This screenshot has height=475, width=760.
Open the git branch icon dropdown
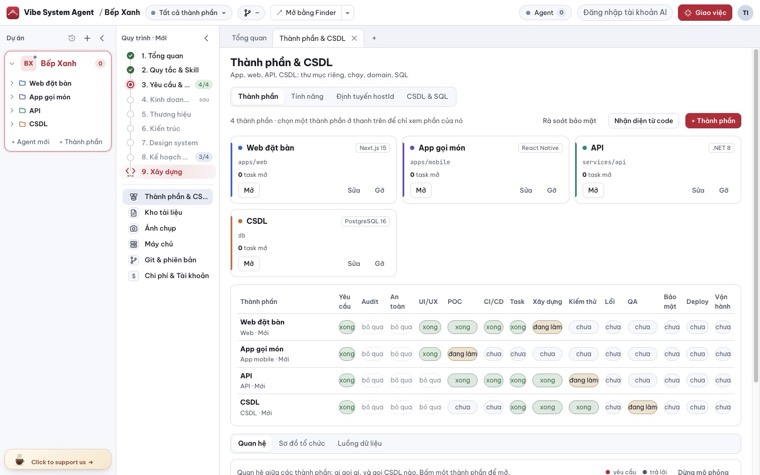[x=251, y=13]
